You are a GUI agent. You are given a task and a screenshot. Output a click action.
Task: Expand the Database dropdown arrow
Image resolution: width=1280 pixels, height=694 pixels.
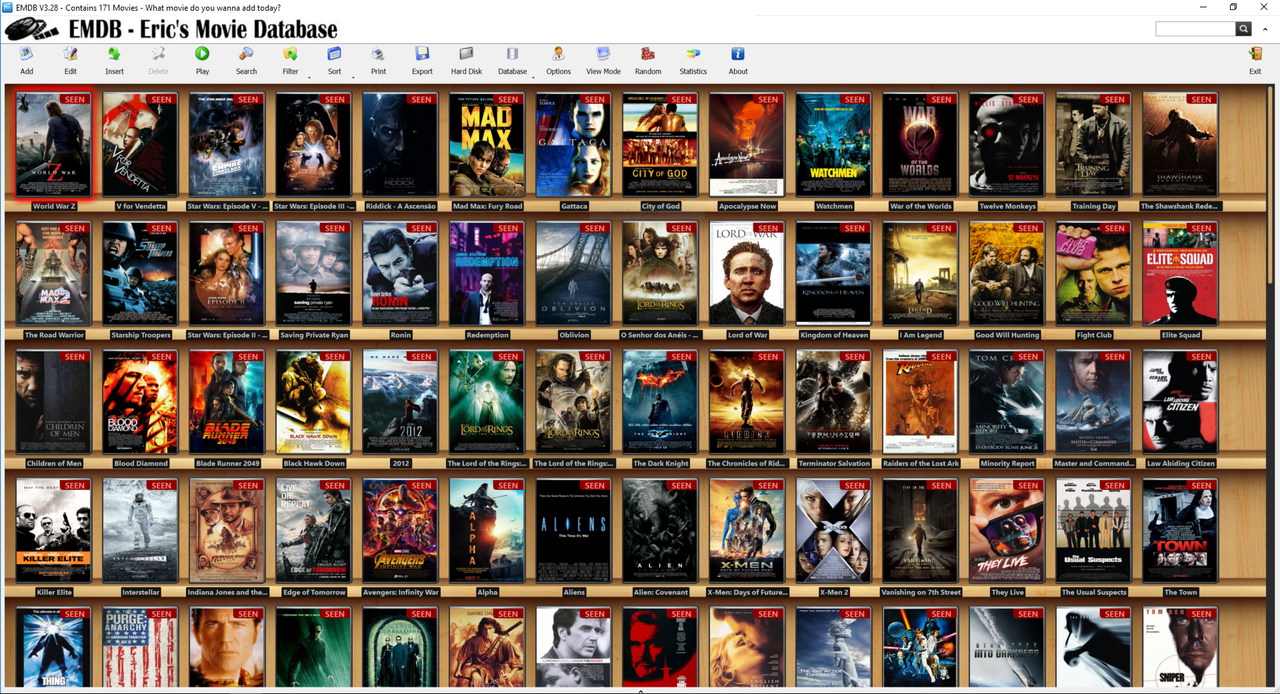(534, 76)
